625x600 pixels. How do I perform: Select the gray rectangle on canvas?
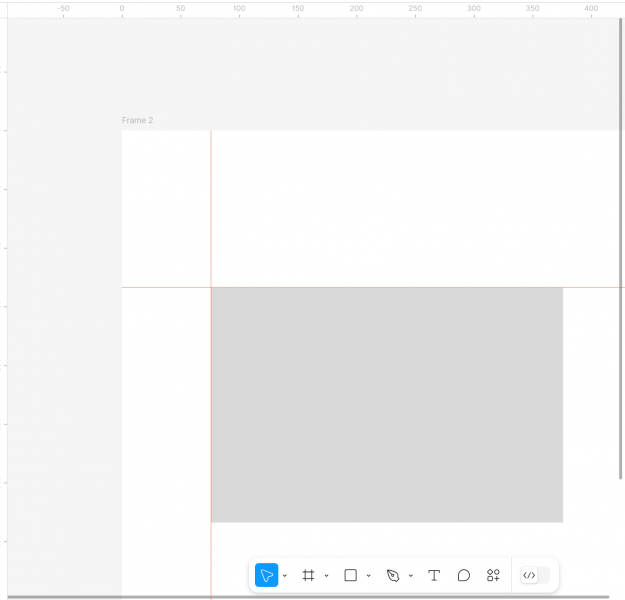pos(387,405)
